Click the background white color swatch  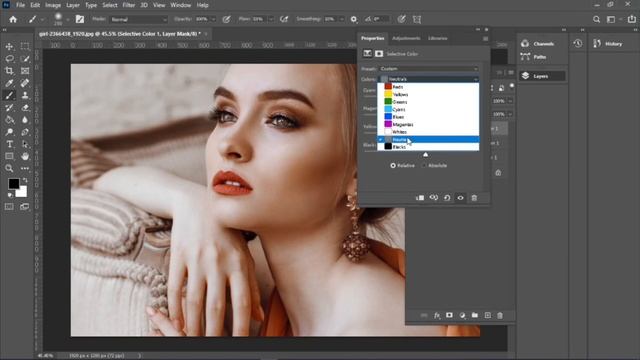[x=22, y=192]
